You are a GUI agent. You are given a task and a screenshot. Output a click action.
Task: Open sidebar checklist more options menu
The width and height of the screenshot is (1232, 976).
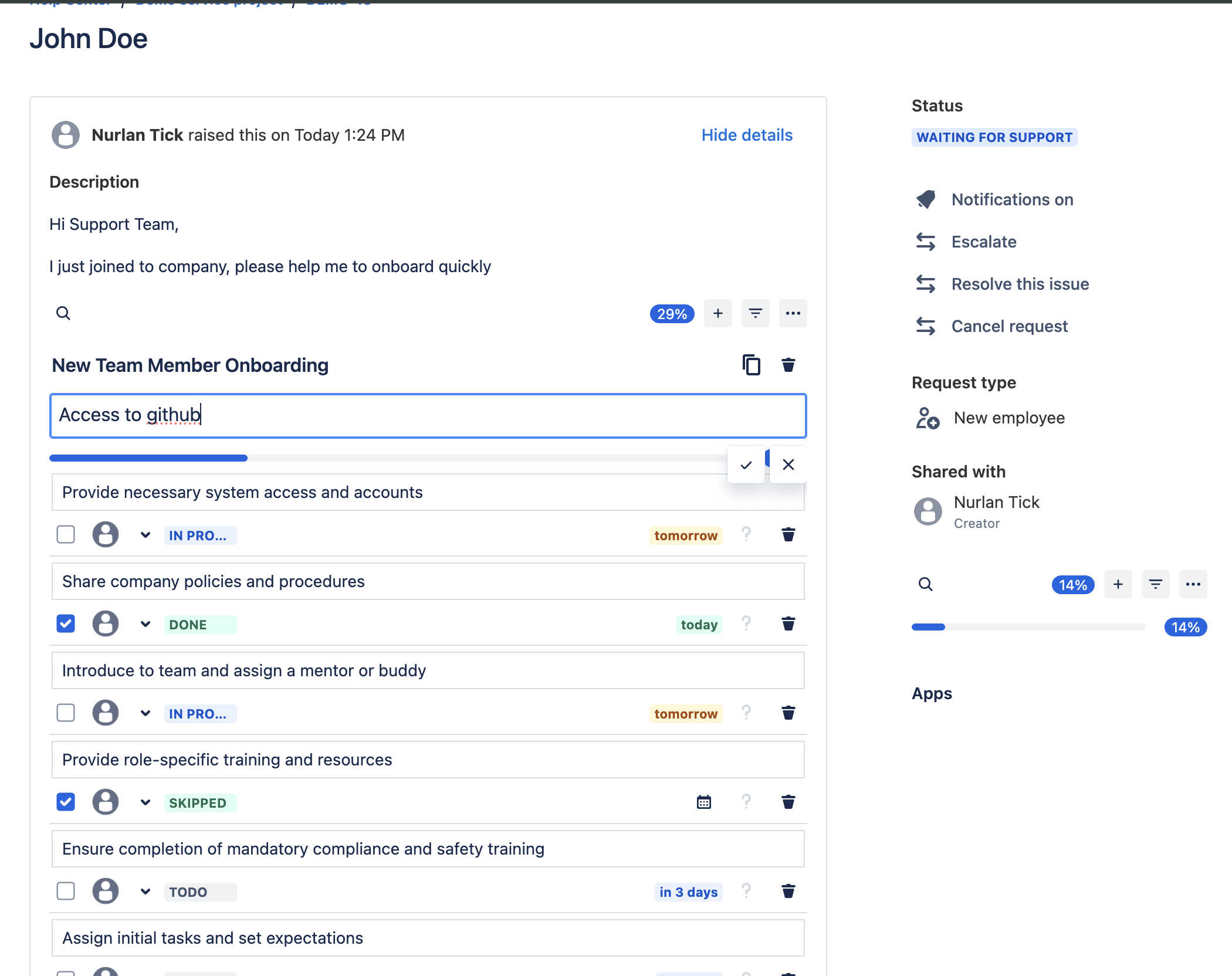(1193, 584)
